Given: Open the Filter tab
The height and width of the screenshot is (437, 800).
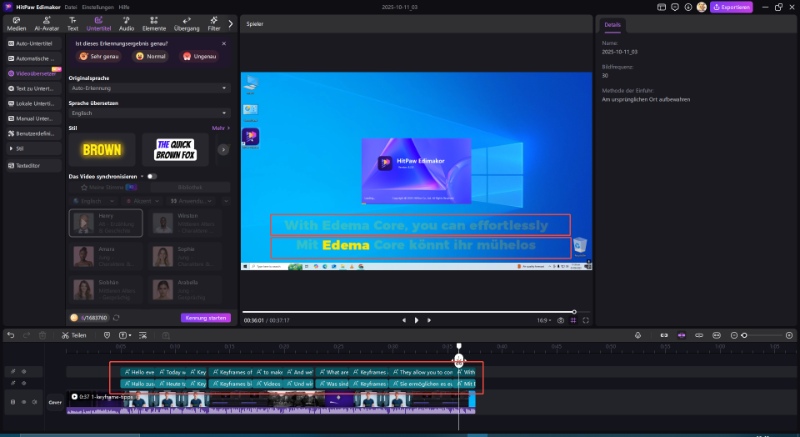Looking at the screenshot, I should [x=214, y=24].
